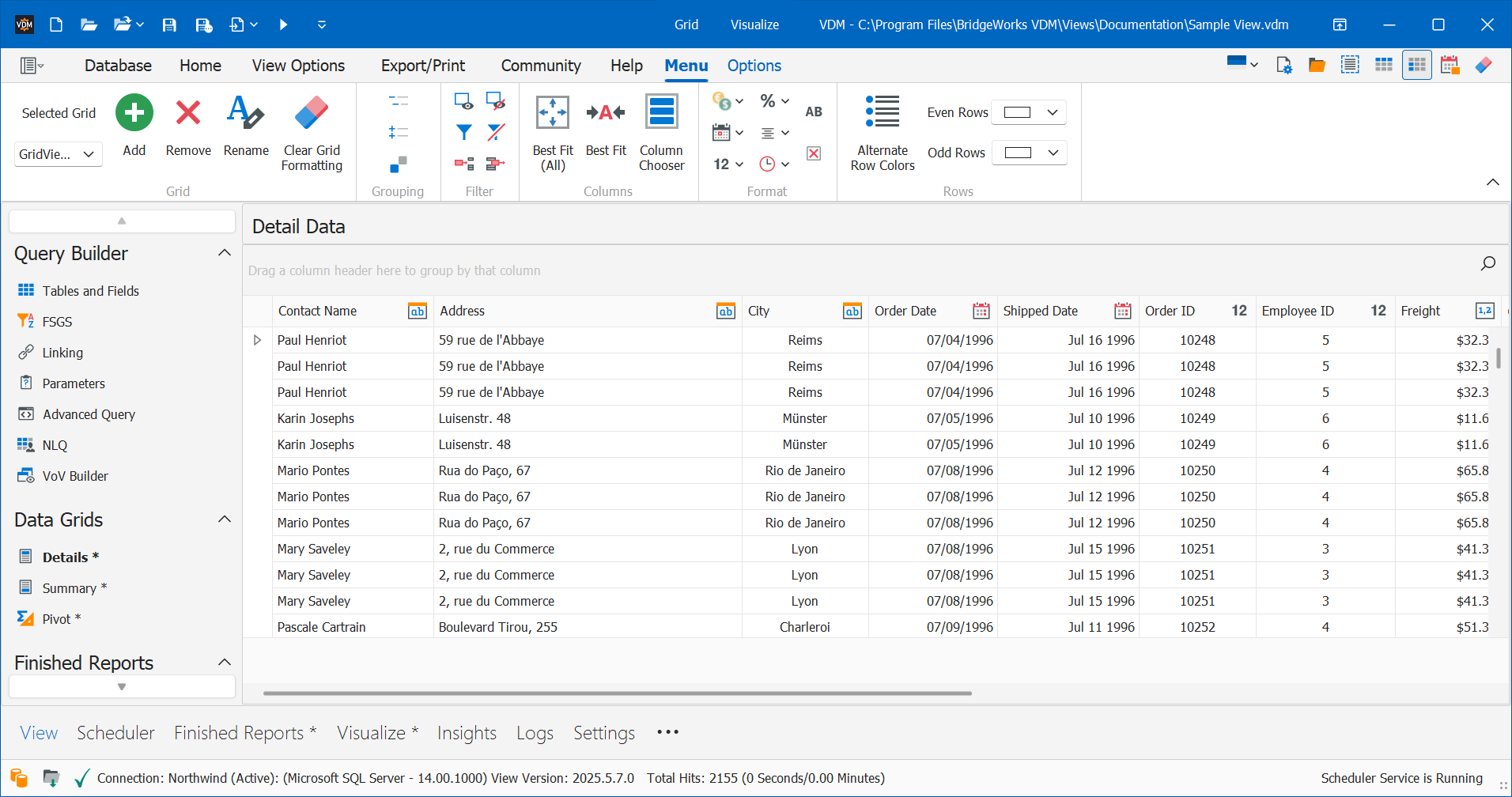Open the orange folder icon
The height and width of the screenshot is (797, 1512).
tap(1317, 65)
